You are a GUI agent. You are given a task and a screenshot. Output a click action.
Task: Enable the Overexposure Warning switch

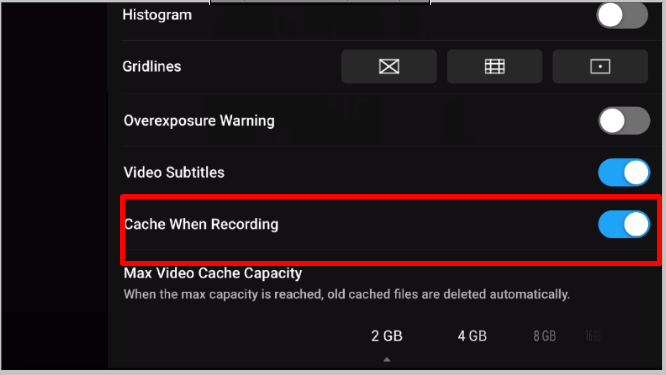(x=624, y=121)
